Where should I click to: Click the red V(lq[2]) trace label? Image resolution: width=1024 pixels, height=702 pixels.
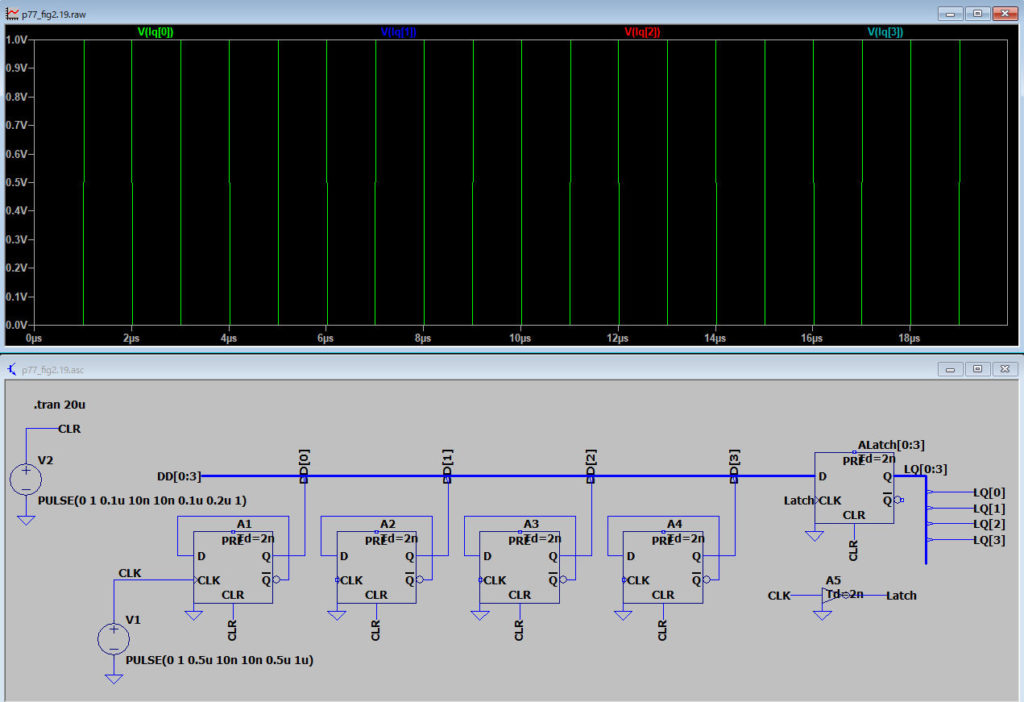642,32
